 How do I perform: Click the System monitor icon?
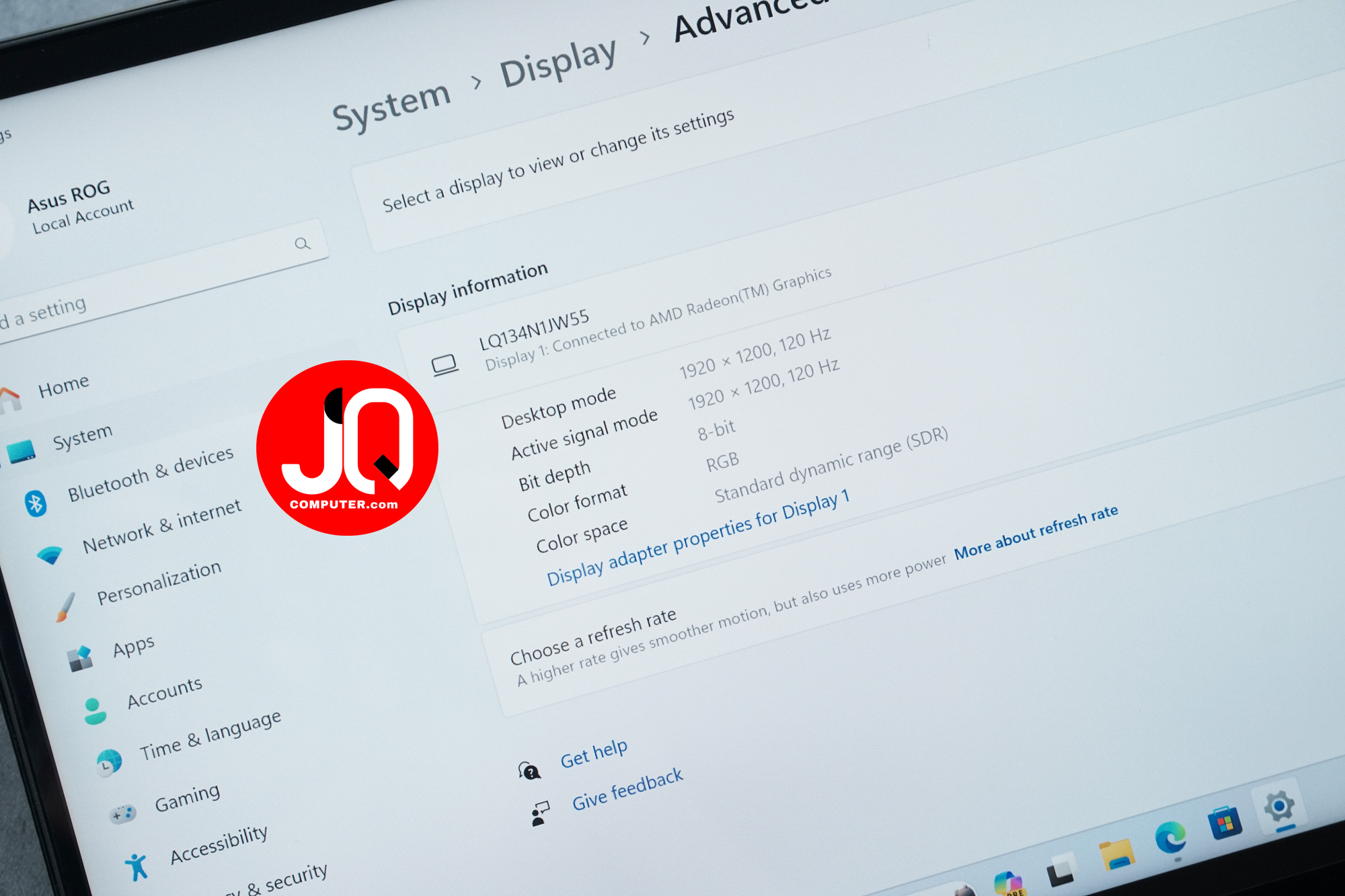coord(22,452)
